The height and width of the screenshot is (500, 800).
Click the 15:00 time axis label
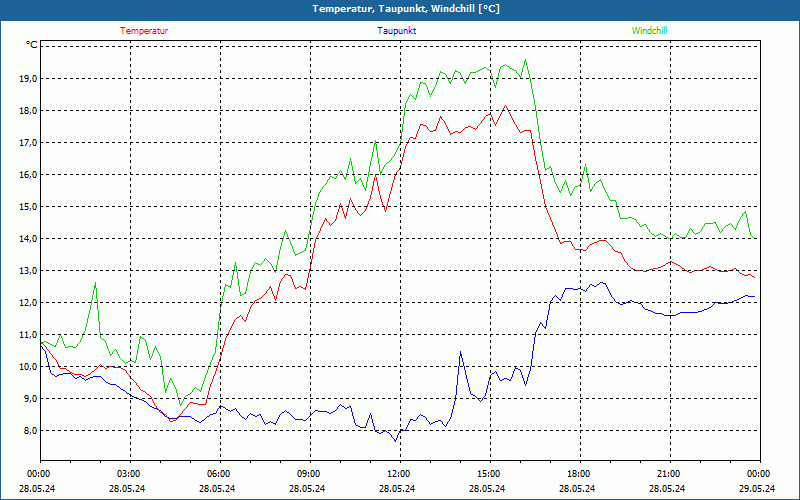coord(488,474)
